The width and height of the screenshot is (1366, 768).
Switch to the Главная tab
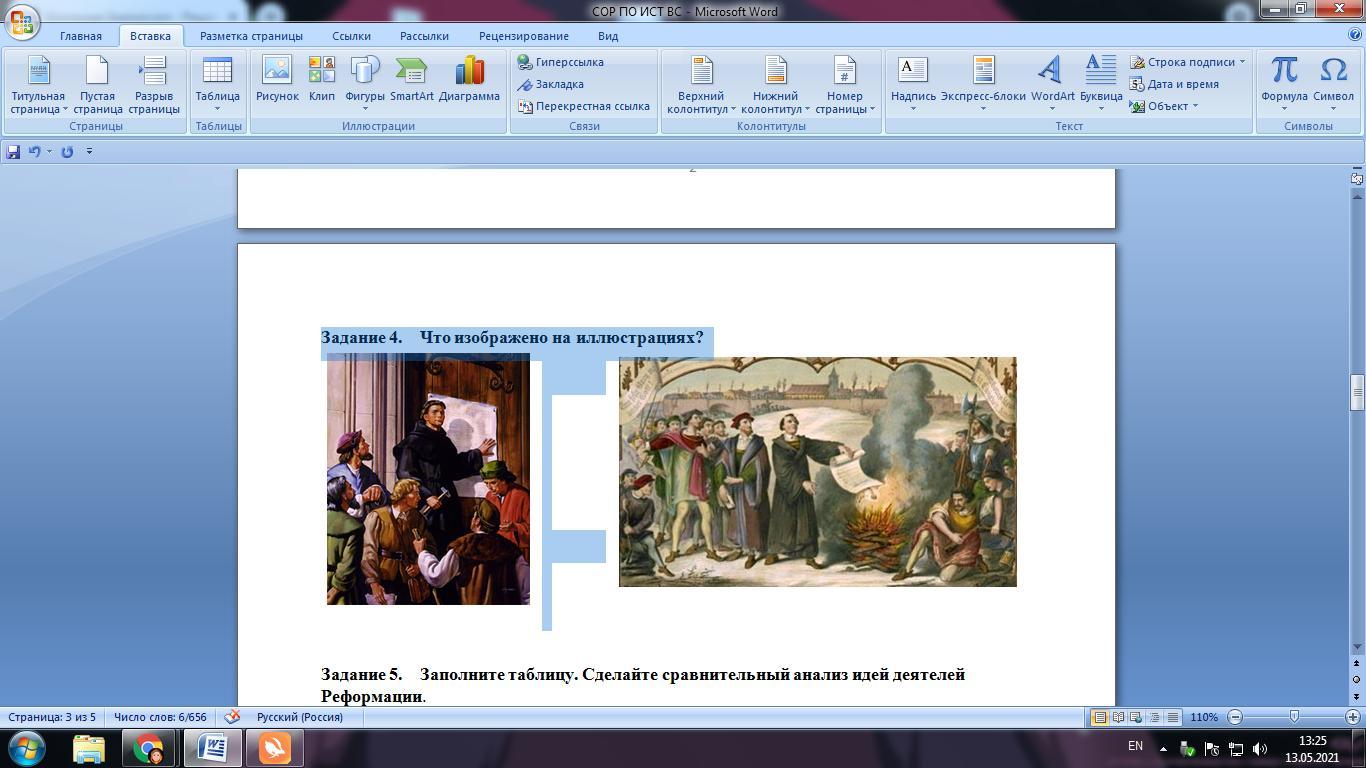click(80, 36)
